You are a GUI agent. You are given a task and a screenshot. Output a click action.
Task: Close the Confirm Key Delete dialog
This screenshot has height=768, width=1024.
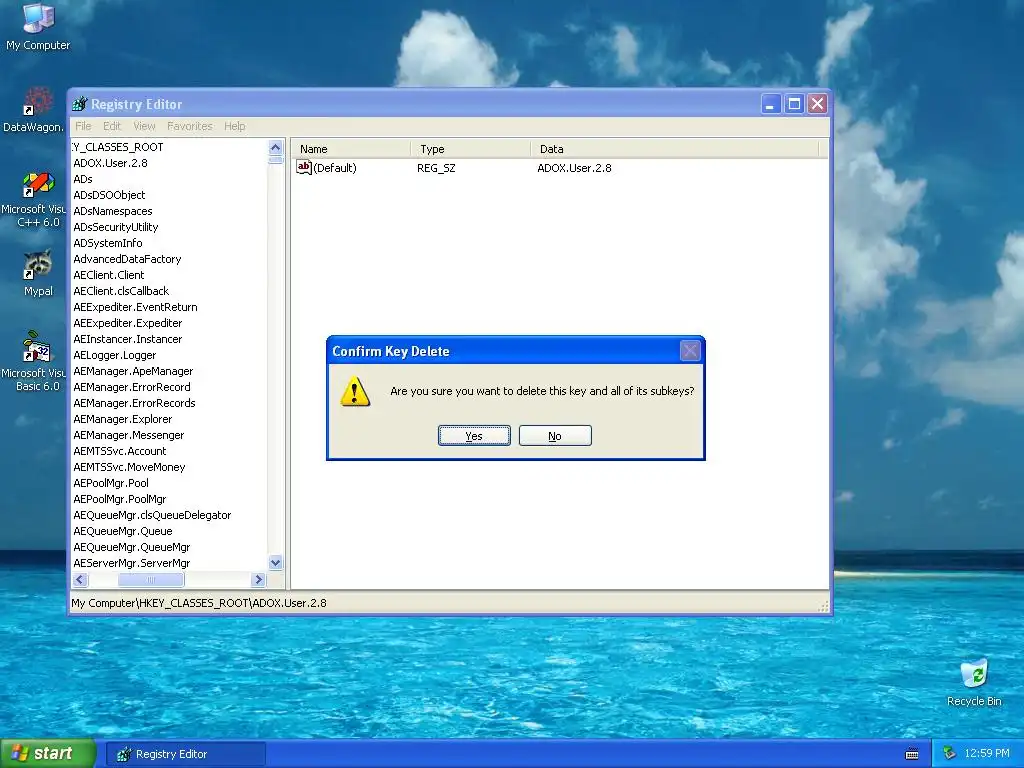coord(690,351)
